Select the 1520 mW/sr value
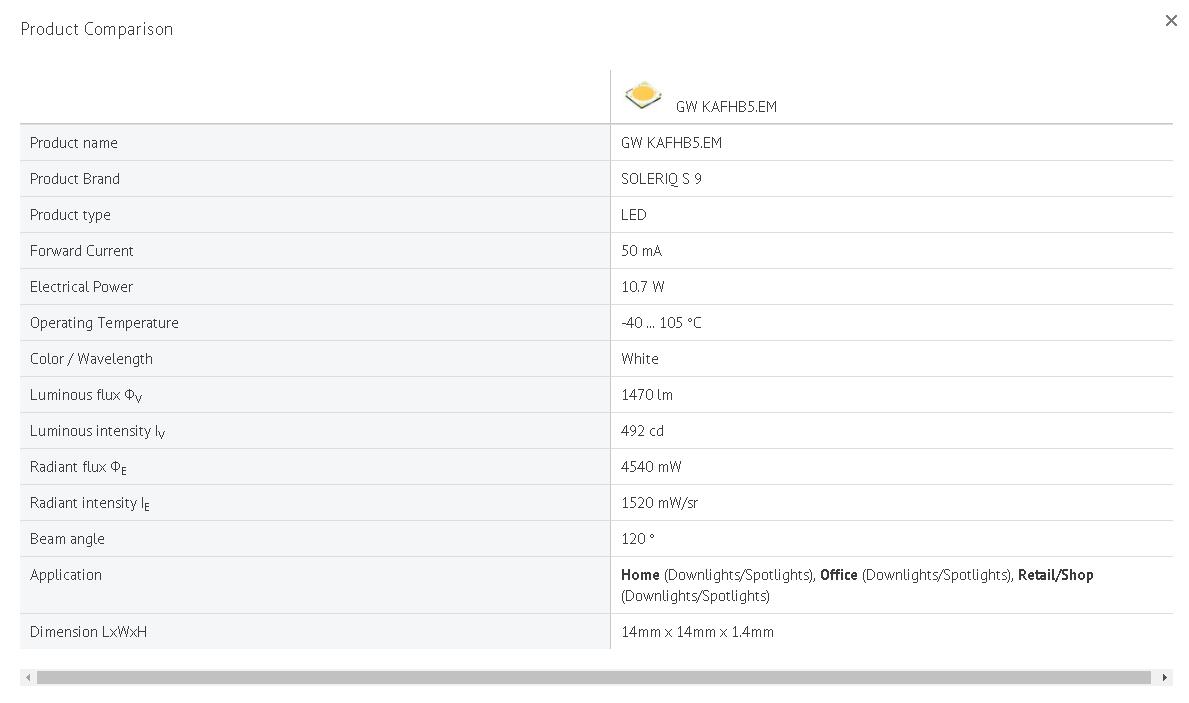Viewport: 1189px width, 703px height. 659,503
